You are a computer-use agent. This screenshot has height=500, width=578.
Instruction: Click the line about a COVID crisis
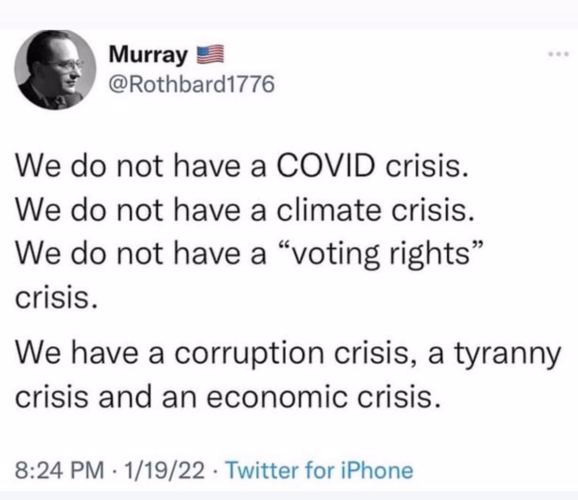click(x=242, y=166)
